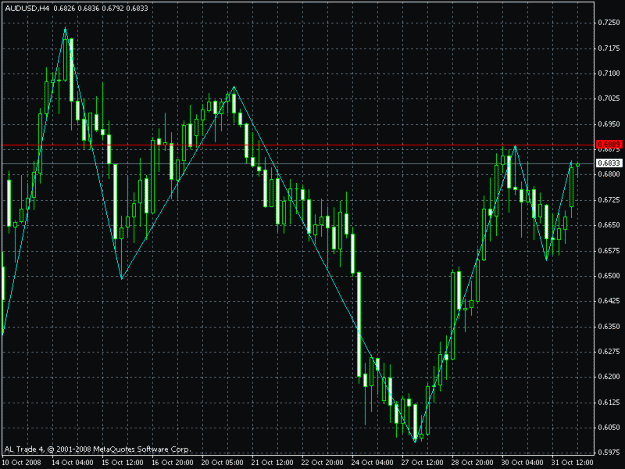Click the 0.6275 price scale value
The width and height of the screenshot is (625, 469).
pos(609,351)
